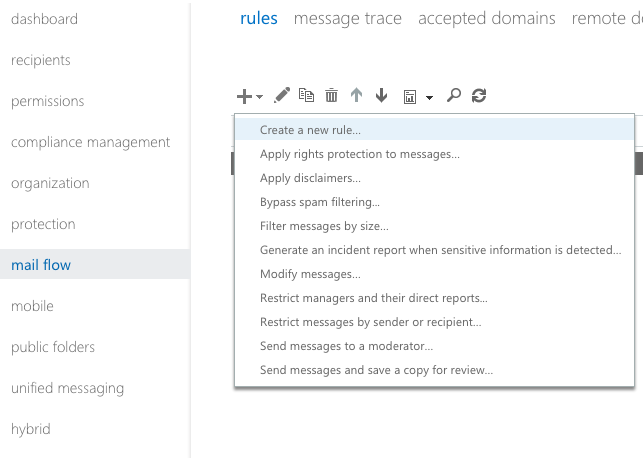
Task: Open hybrid in sidebar
Action: [x=31, y=429]
